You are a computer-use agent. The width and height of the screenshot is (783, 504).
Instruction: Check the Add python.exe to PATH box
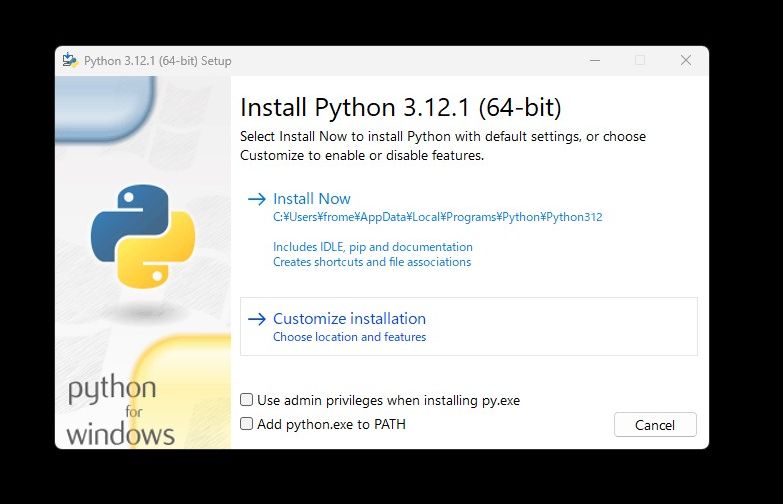coord(247,424)
